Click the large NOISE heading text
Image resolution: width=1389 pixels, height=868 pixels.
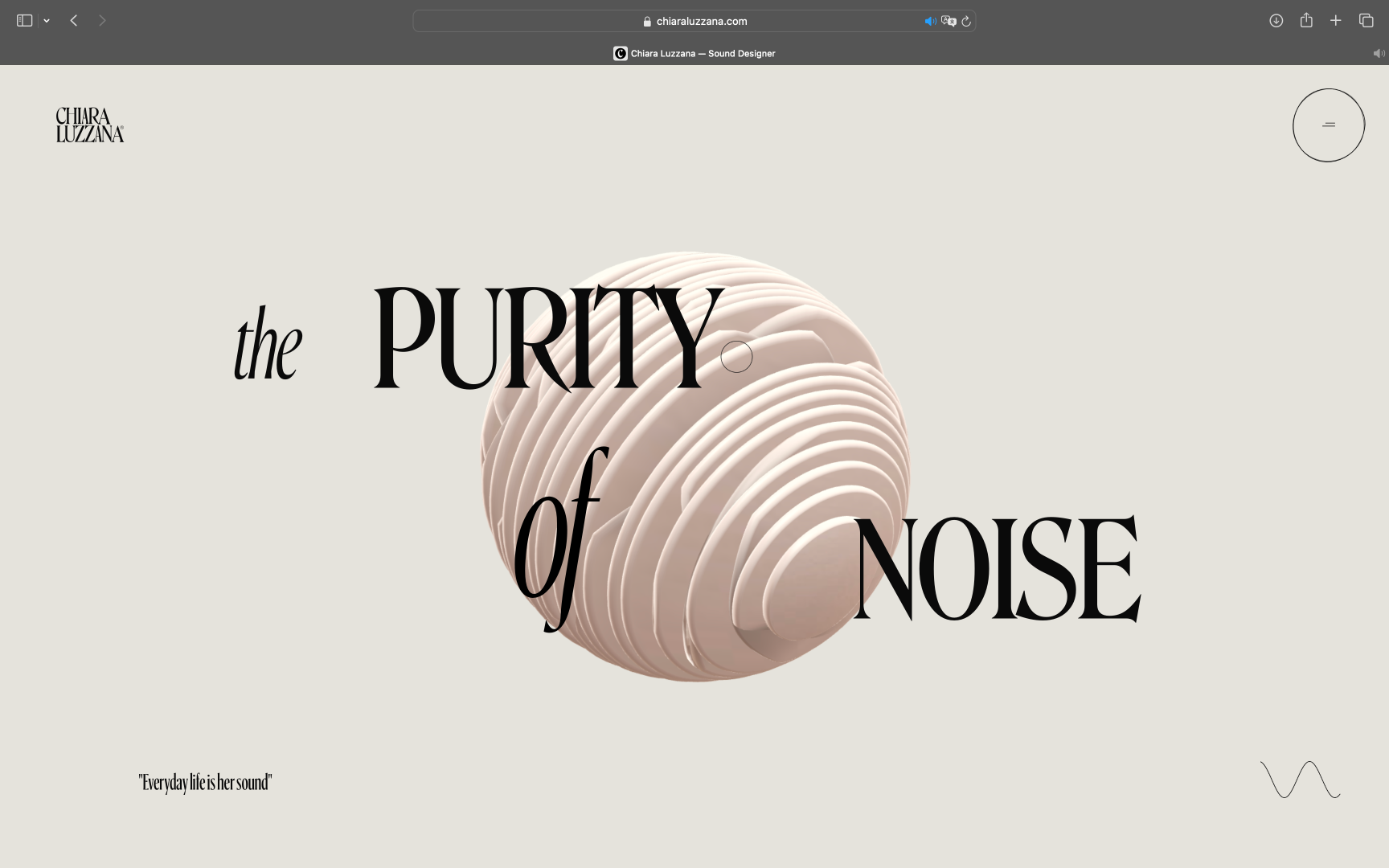(997, 569)
